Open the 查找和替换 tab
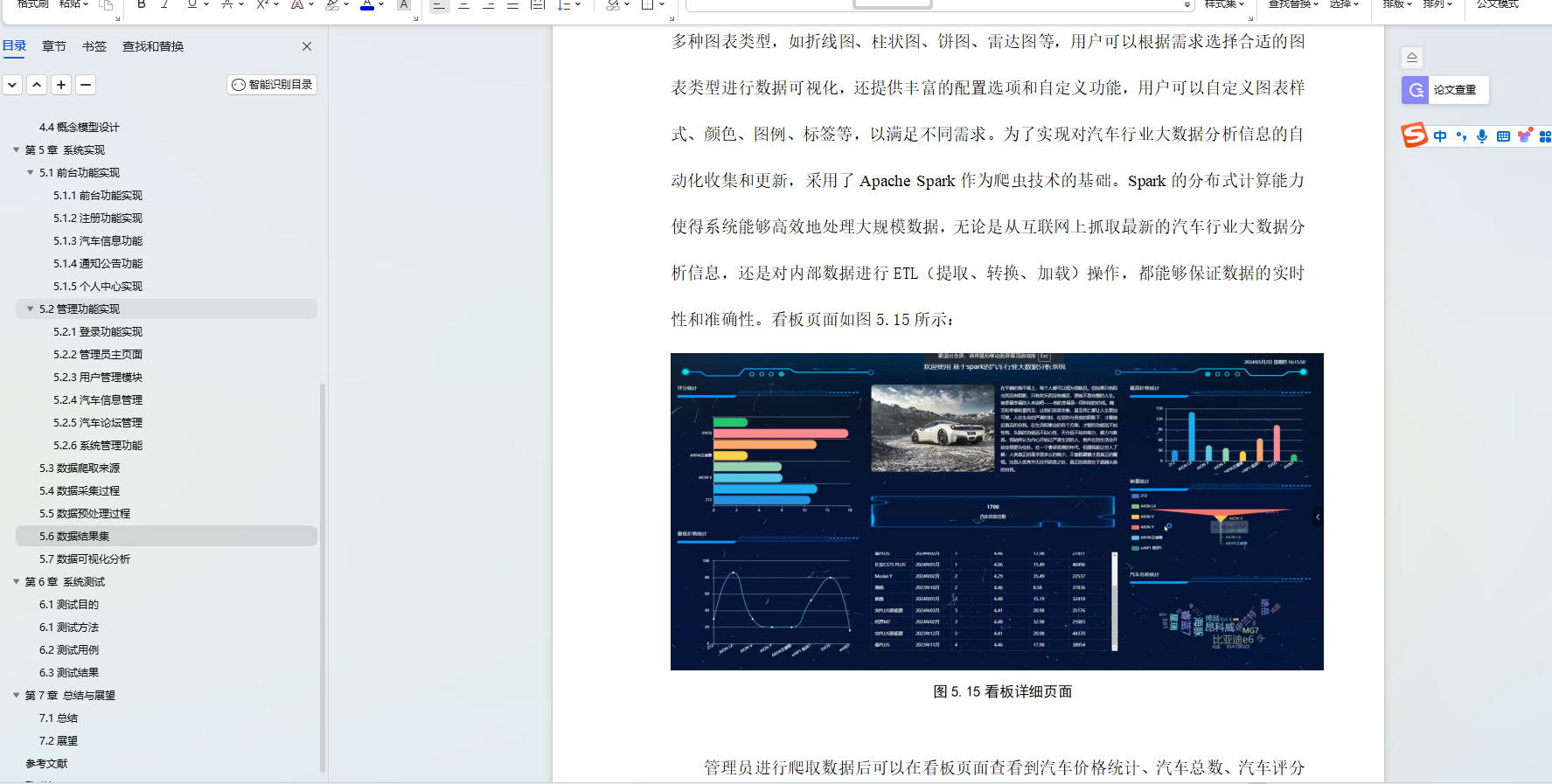Viewport: 1552px width, 784px height. pos(153,46)
